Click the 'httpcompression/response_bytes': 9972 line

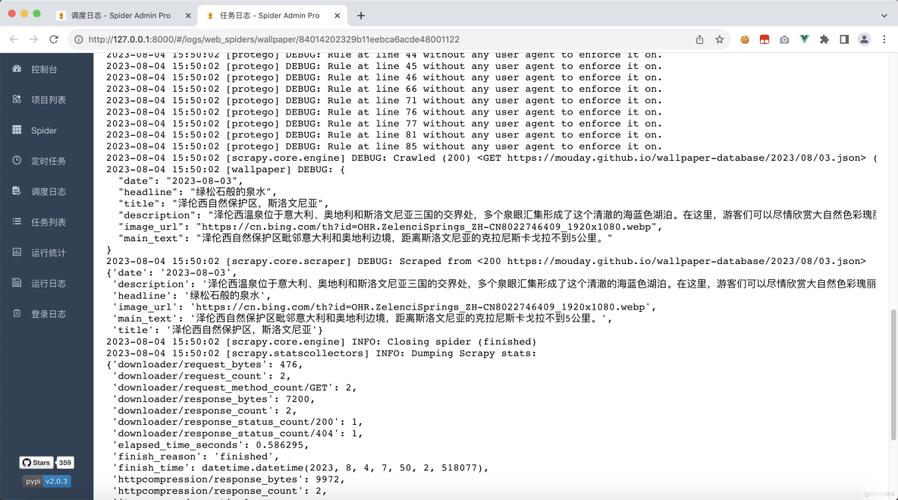(x=229, y=479)
